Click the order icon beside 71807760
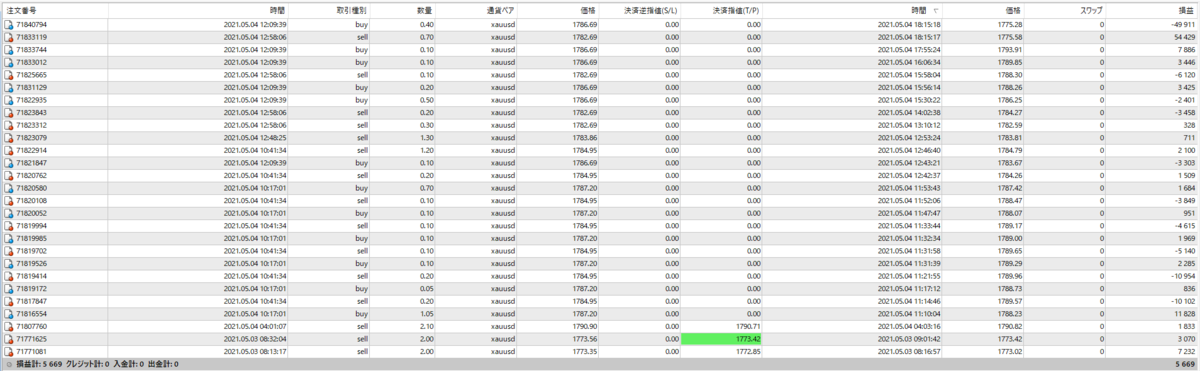The height and width of the screenshot is (371, 1200). pos(9,327)
